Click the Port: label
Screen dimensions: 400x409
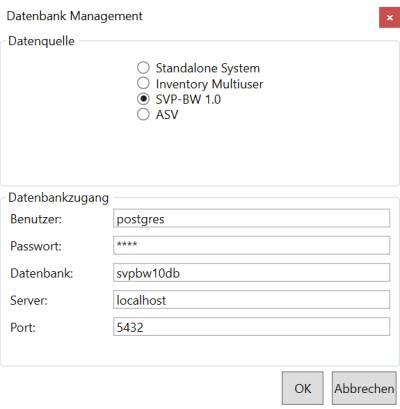pyautogui.click(x=23, y=328)
